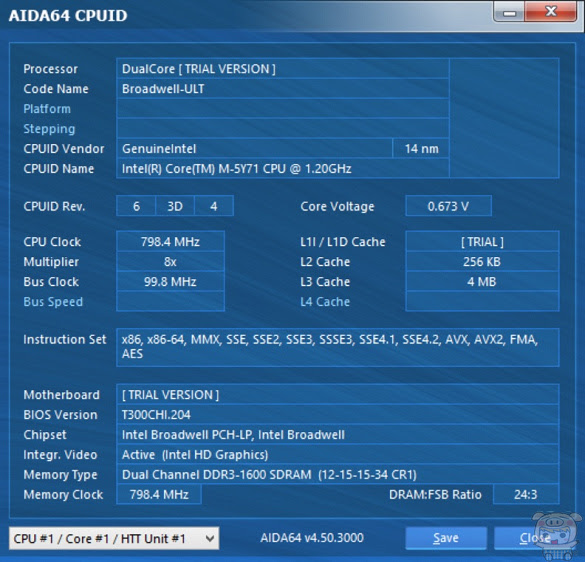Click the AIDA64 v4.50.3000 version text
This screenshot has width=585, height=562.
[312, 538]
